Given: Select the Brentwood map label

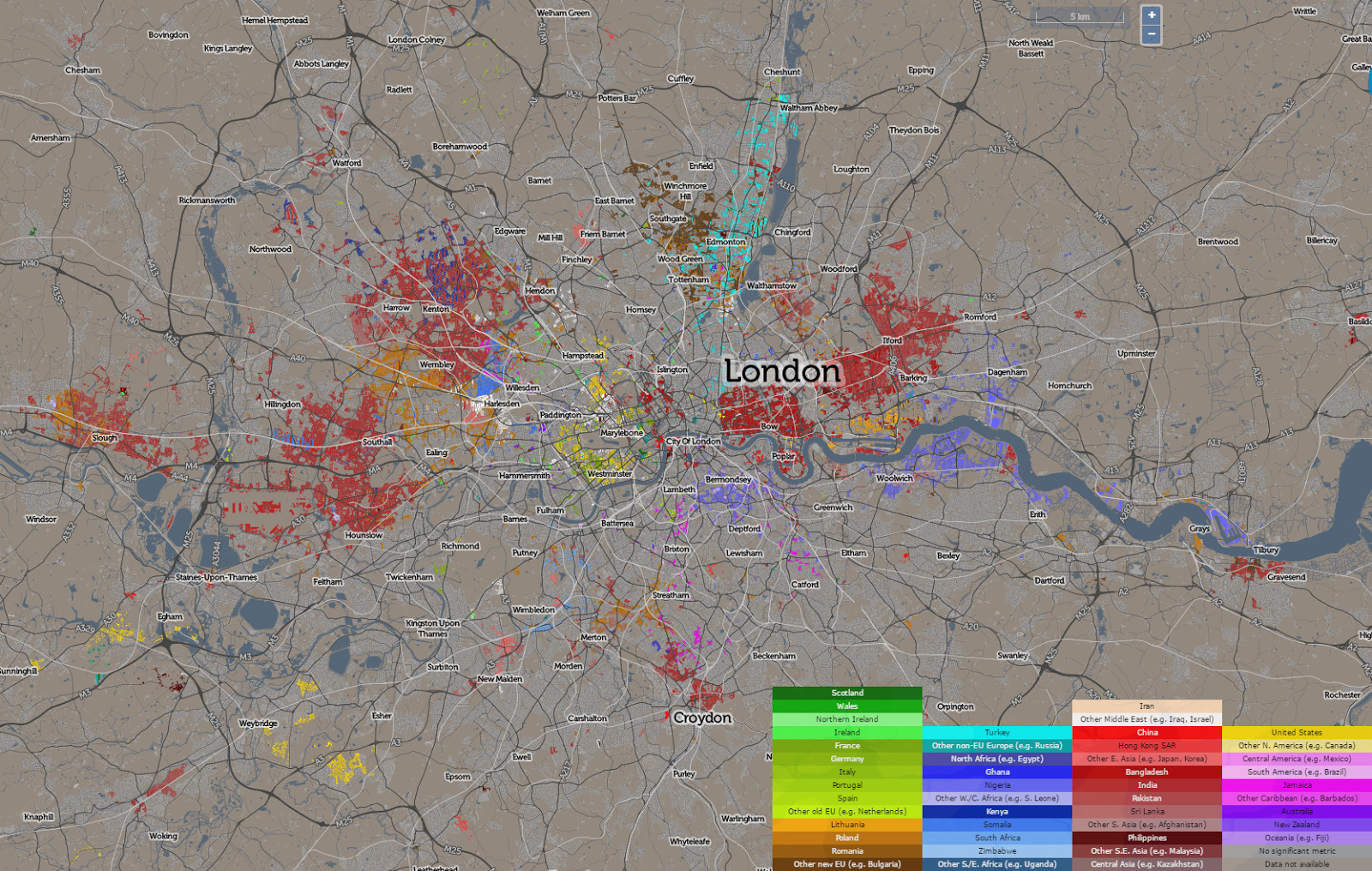Looking at the screenshot, I should (1218, 242).
